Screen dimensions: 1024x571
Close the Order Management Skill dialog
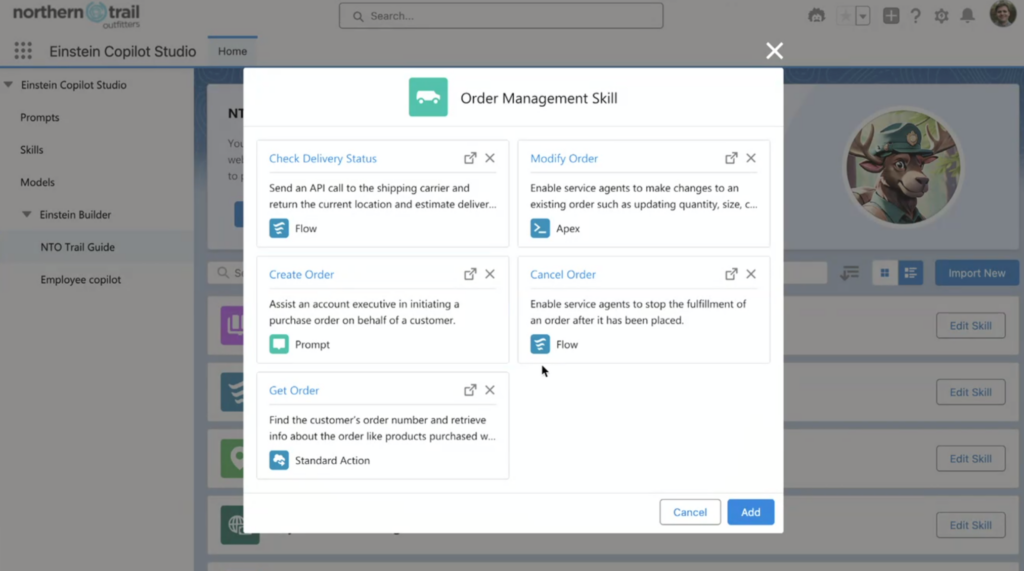[x=775, y=51]
